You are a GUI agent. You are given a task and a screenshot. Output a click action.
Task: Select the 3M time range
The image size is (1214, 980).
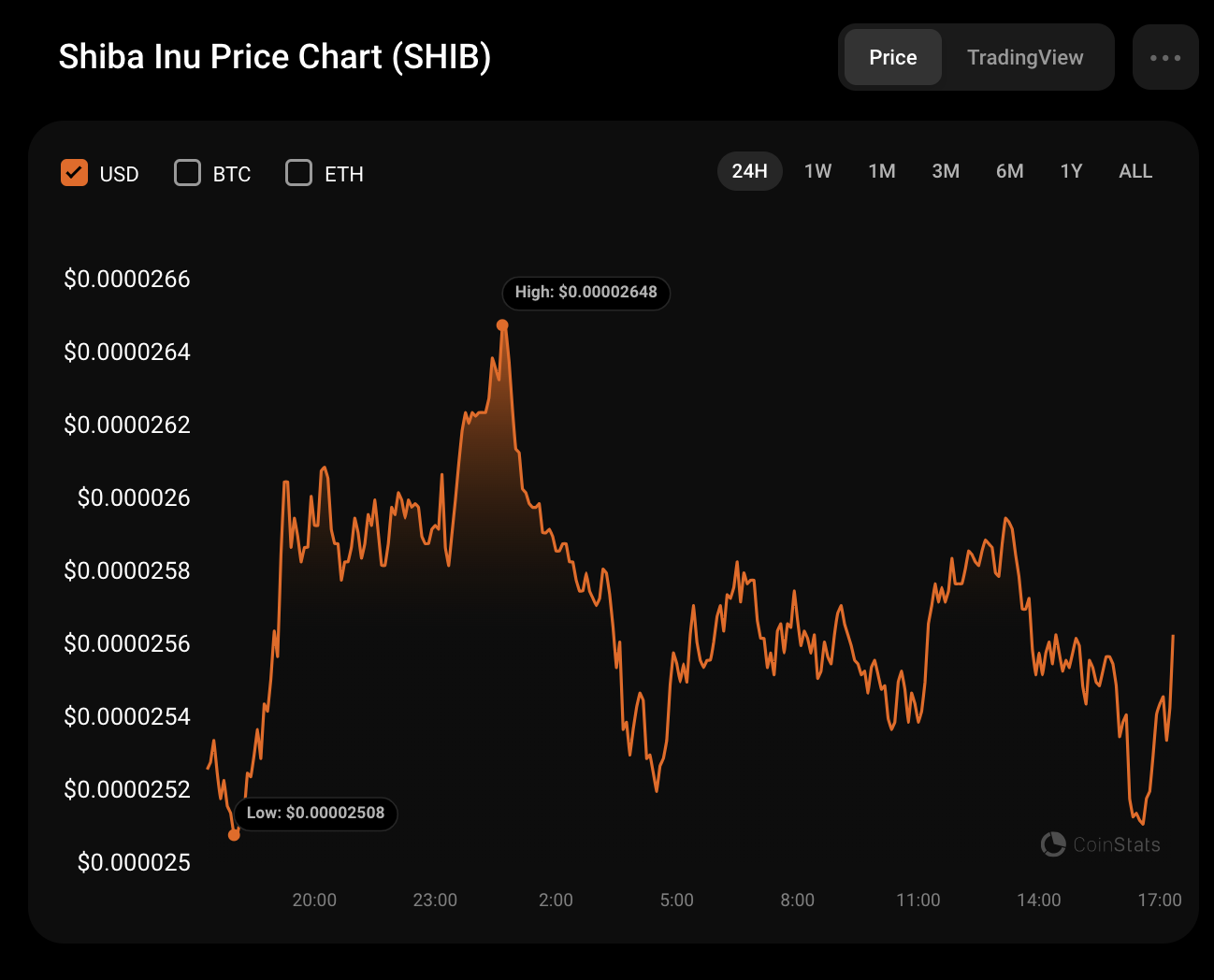[x=946, y=171]
